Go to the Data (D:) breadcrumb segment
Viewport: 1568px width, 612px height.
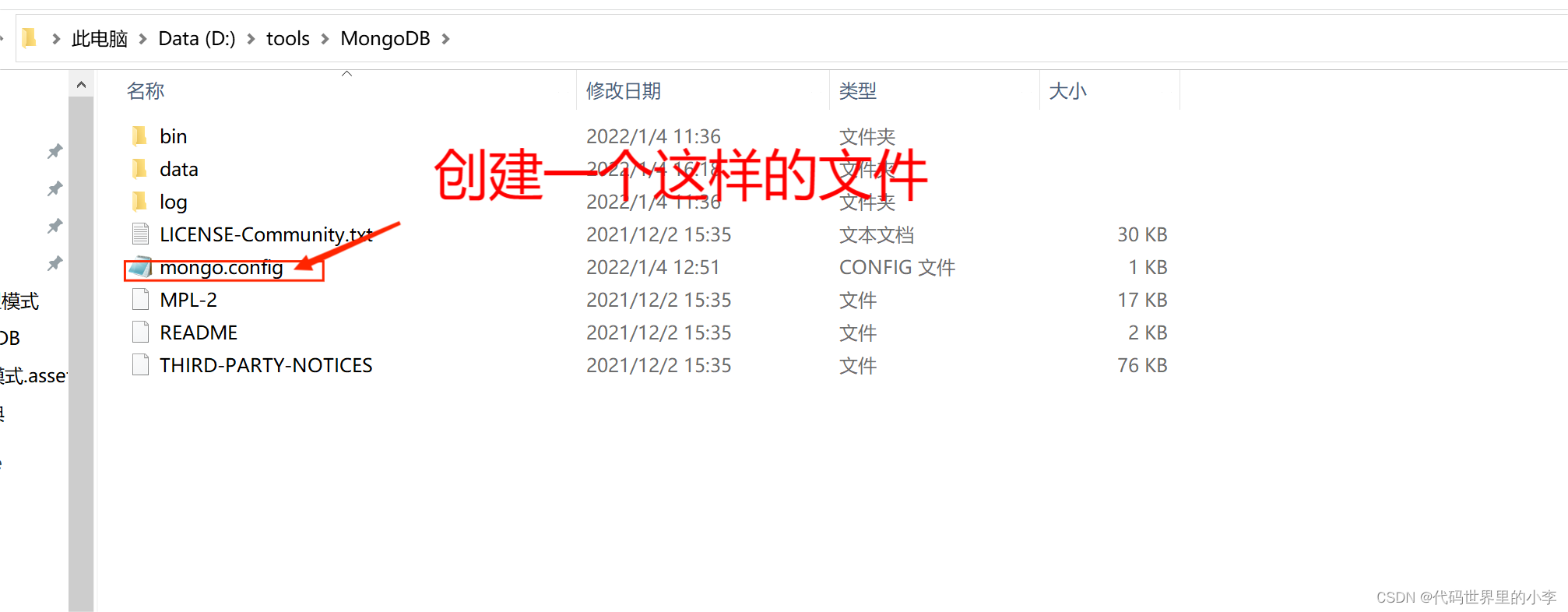(197, 39)
